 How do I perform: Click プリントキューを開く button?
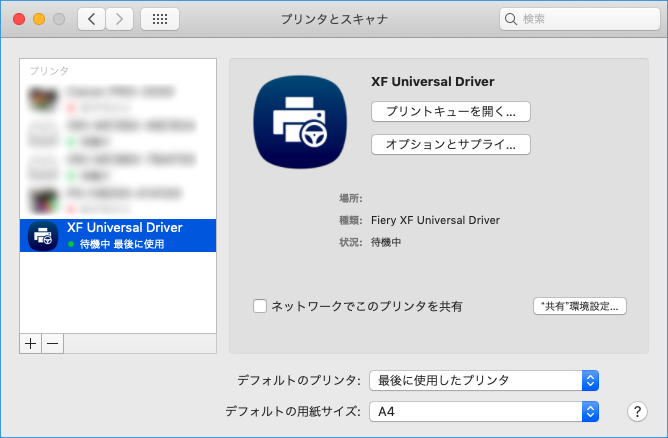(451, 112)
